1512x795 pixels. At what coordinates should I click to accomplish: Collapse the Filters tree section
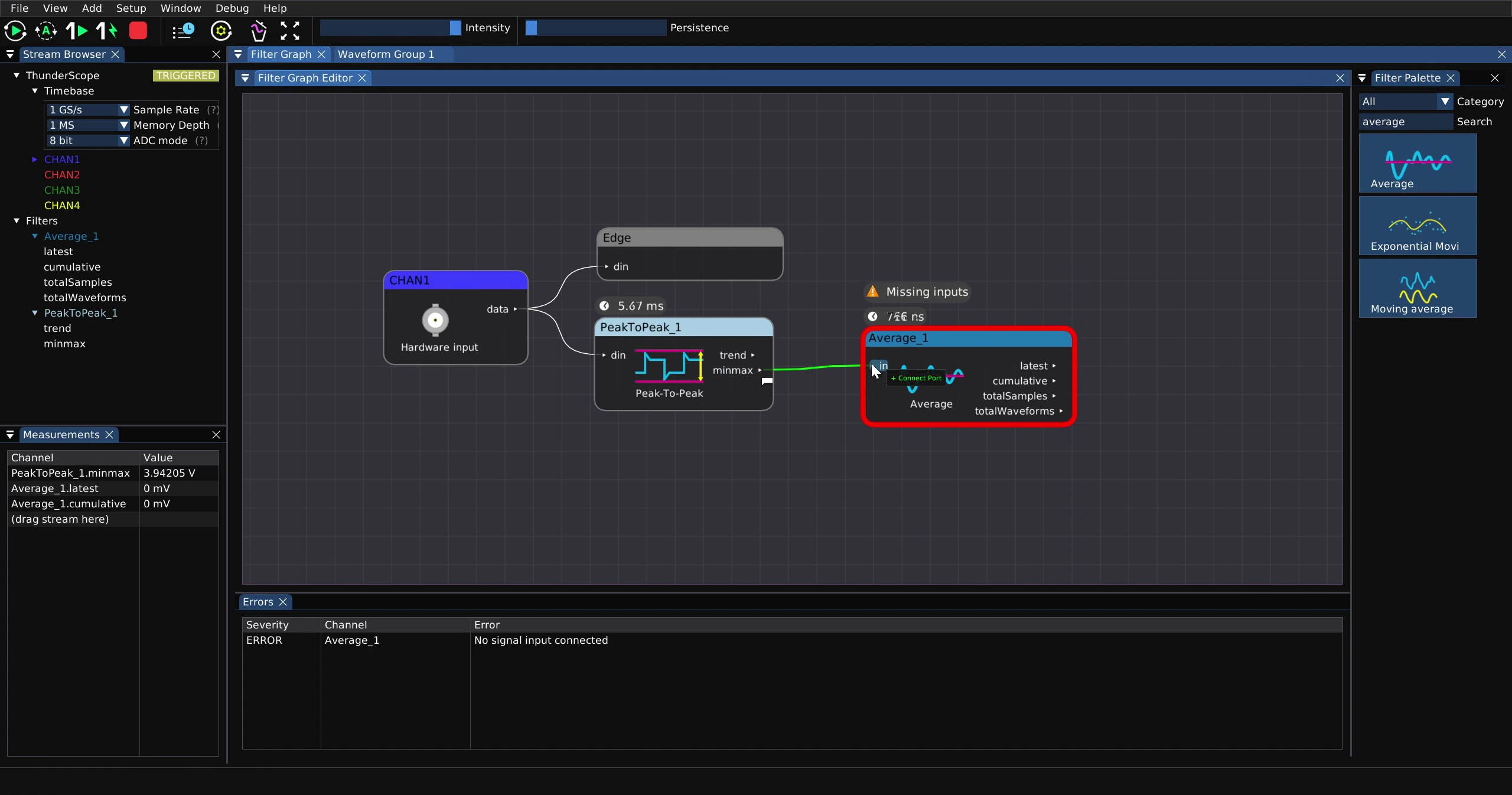pos(17,221)
